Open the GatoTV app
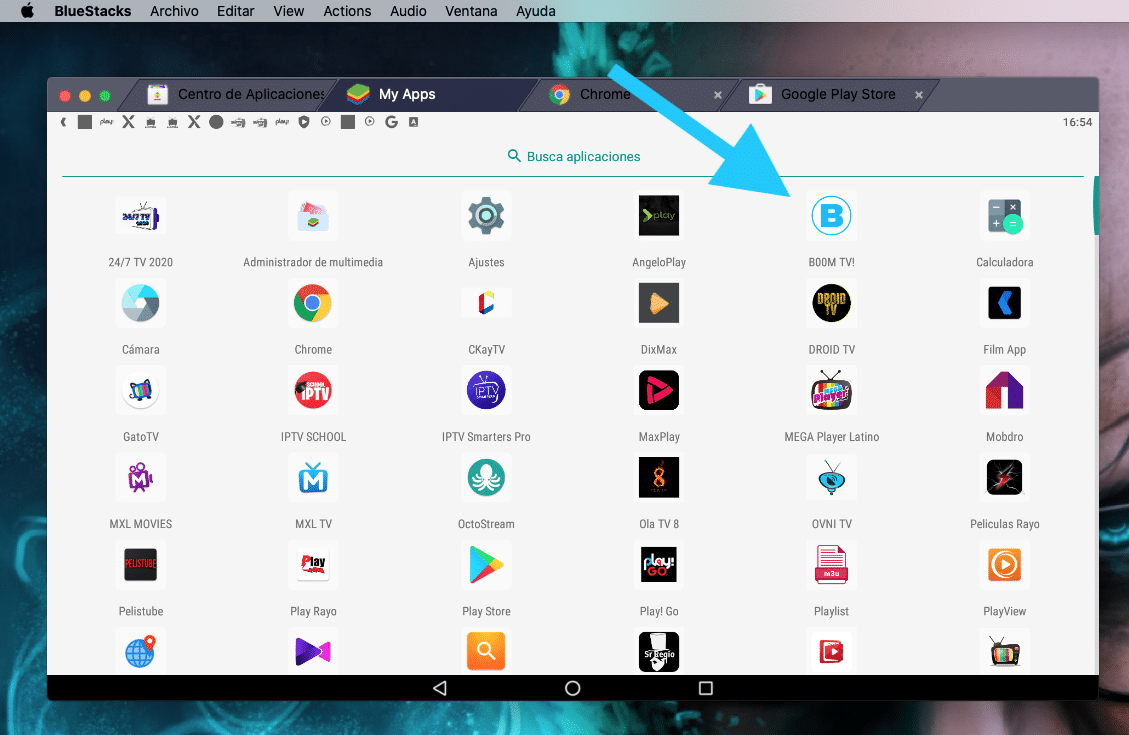 [x=140, y=390]
